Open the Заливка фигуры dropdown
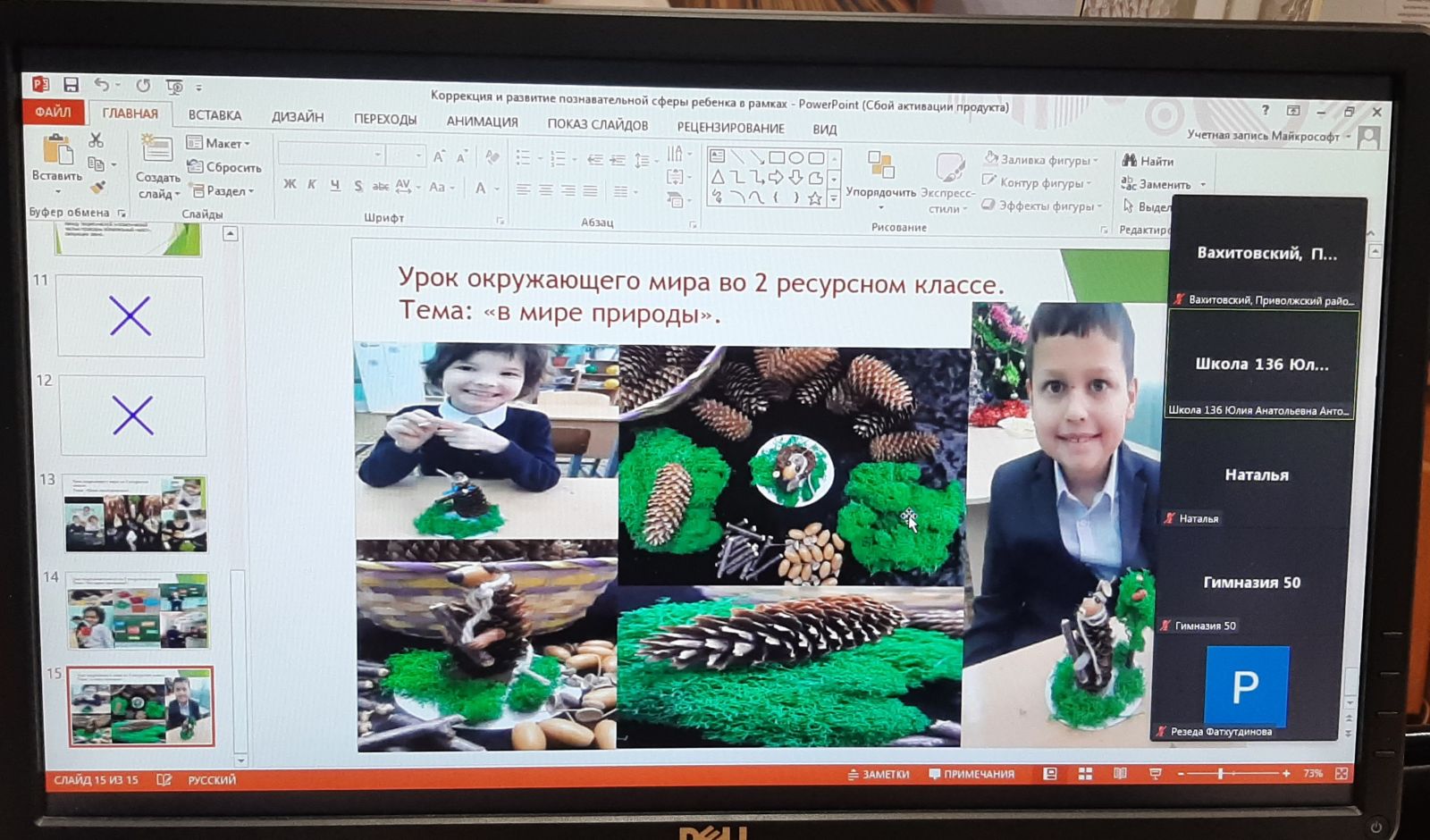 click(1041, 160)
